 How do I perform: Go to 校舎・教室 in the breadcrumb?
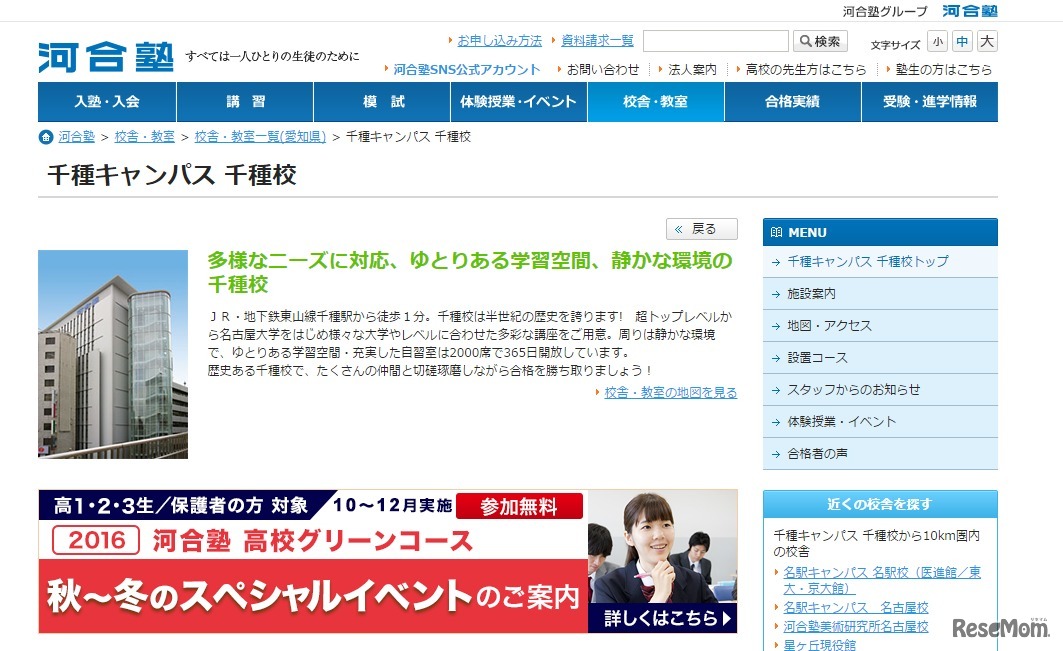[144, 137]
